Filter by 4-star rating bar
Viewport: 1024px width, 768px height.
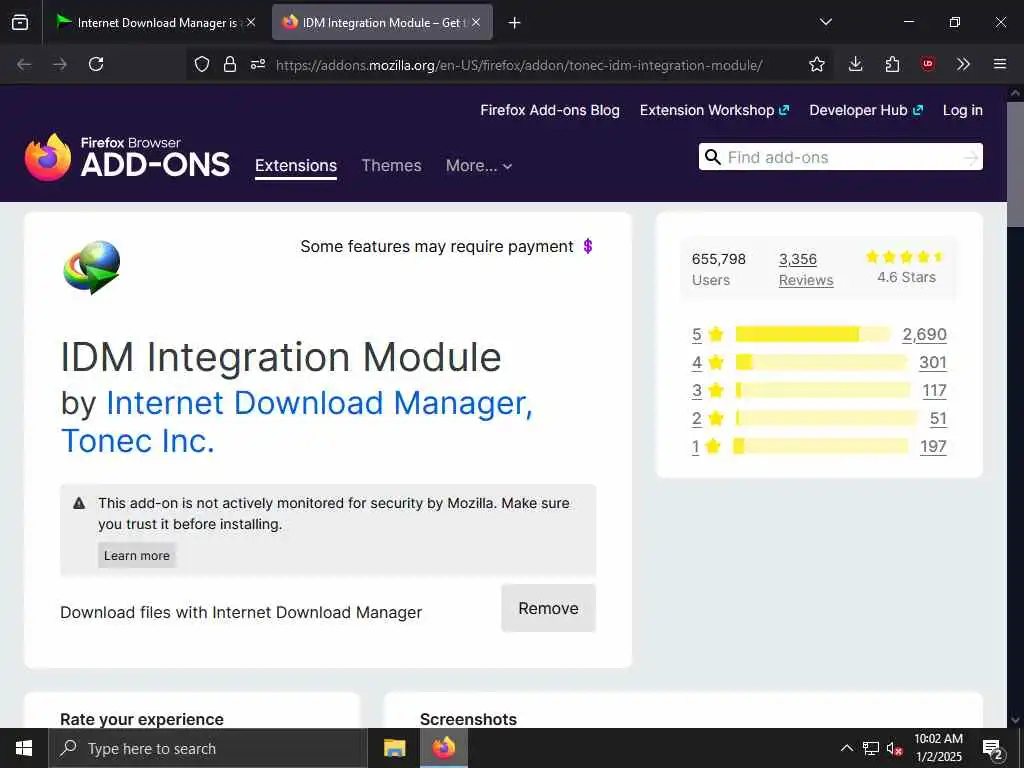[821, 362]
